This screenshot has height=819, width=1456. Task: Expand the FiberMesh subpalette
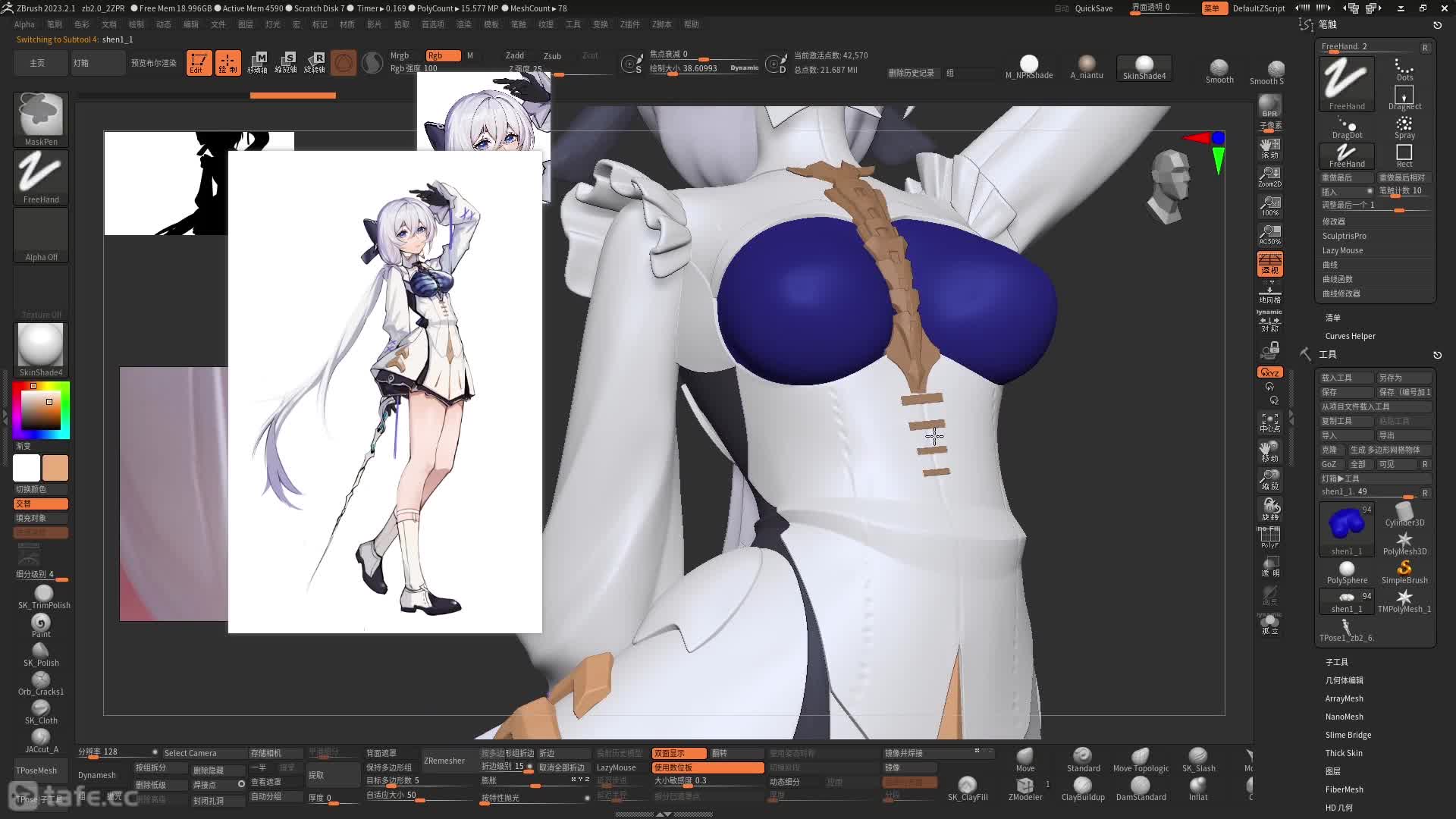(1345, 789)
